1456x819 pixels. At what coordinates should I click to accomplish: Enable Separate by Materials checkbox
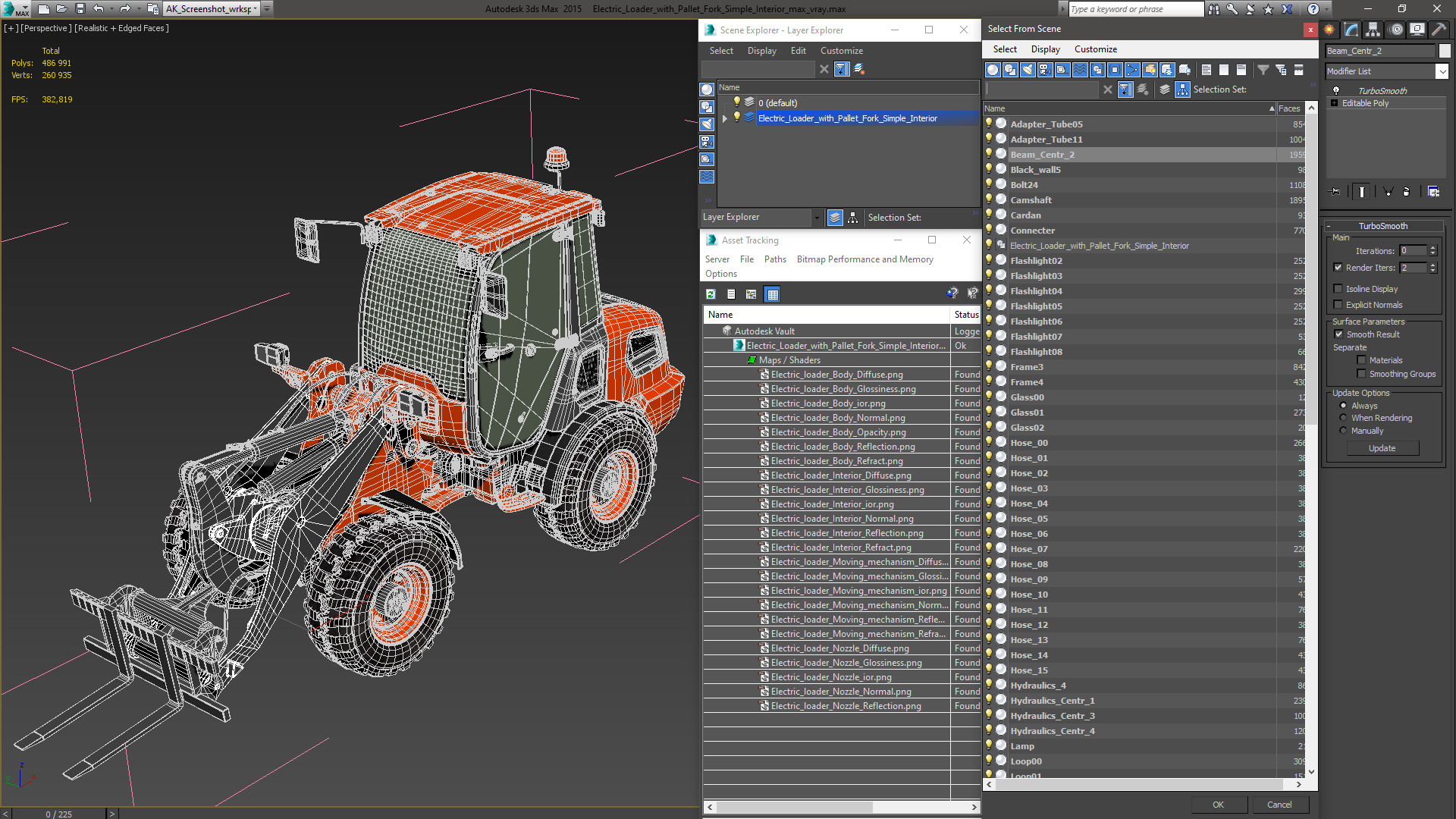[x=1361, y=360]
